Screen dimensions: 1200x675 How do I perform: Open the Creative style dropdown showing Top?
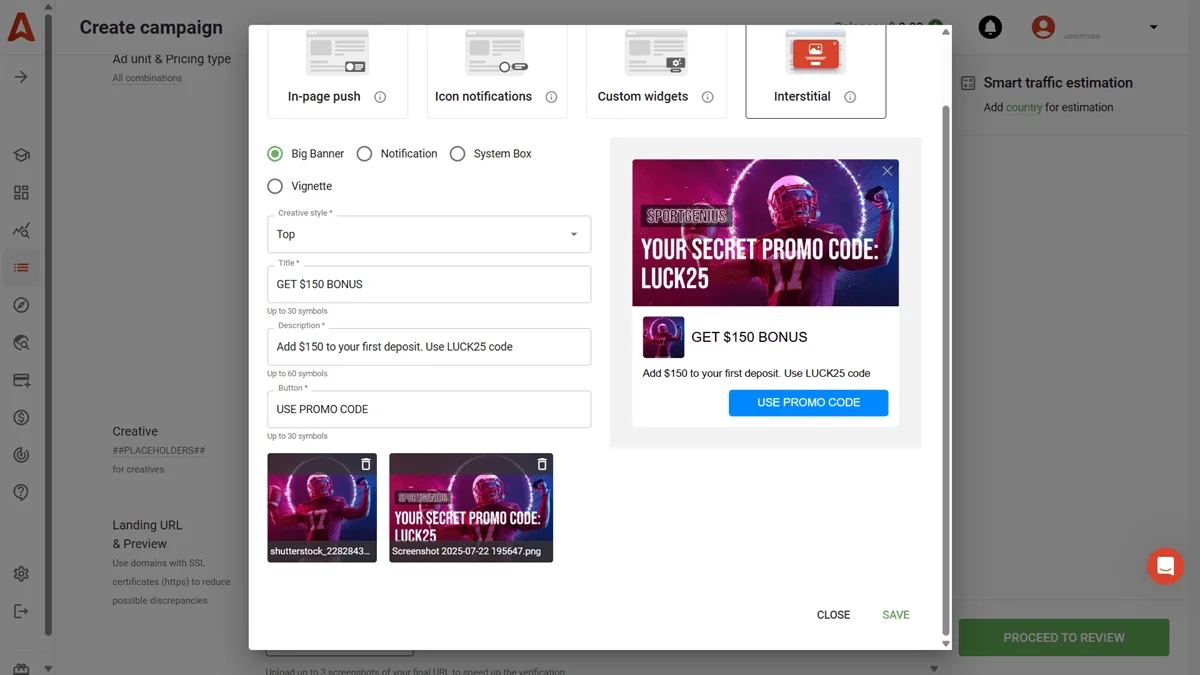[x=428, y=234]
